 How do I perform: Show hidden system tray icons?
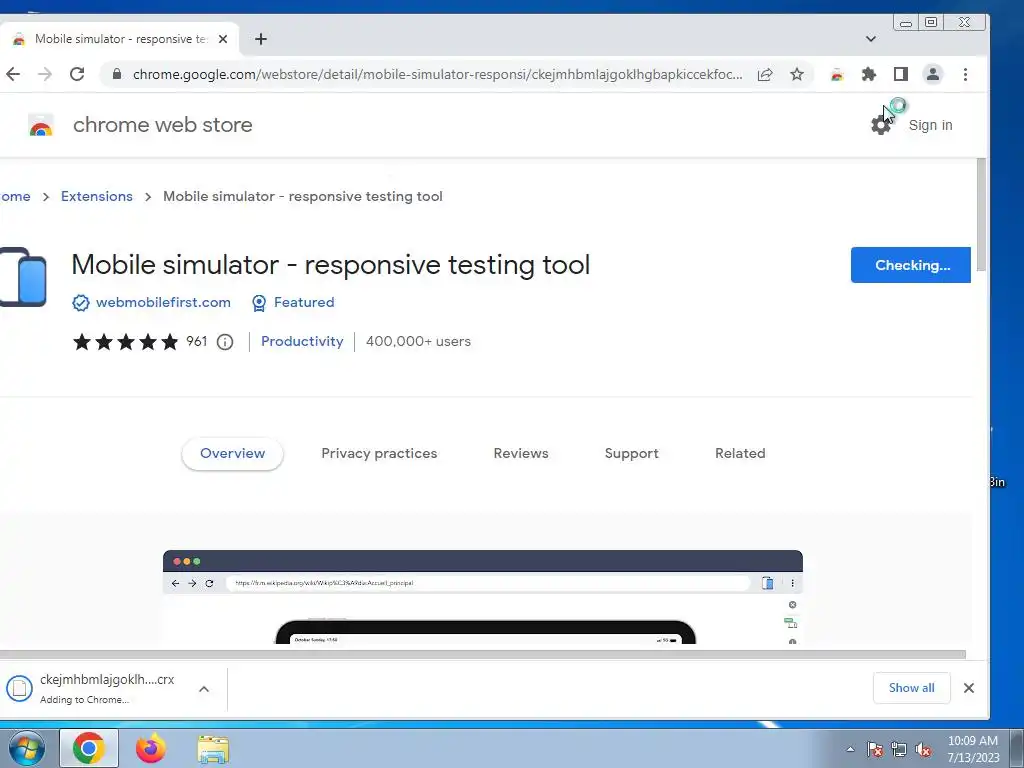850,749
